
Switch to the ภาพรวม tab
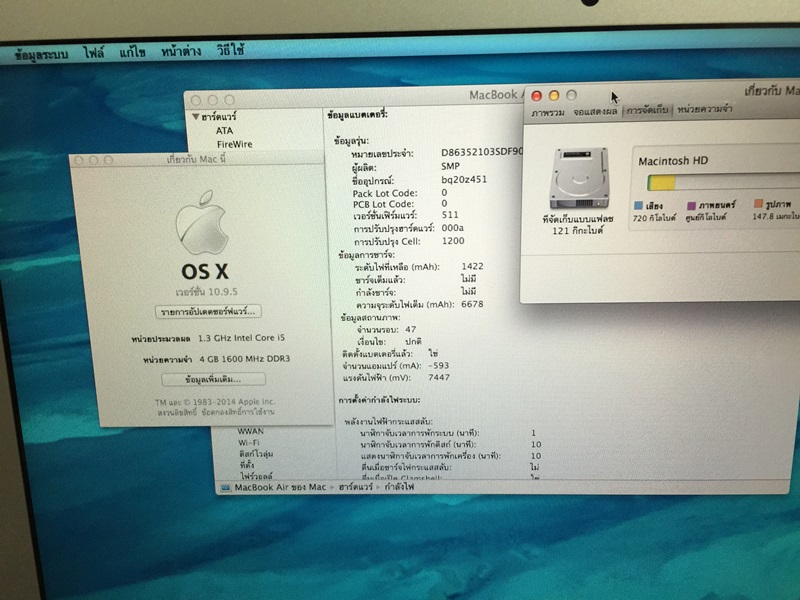[x=547, y=112]
